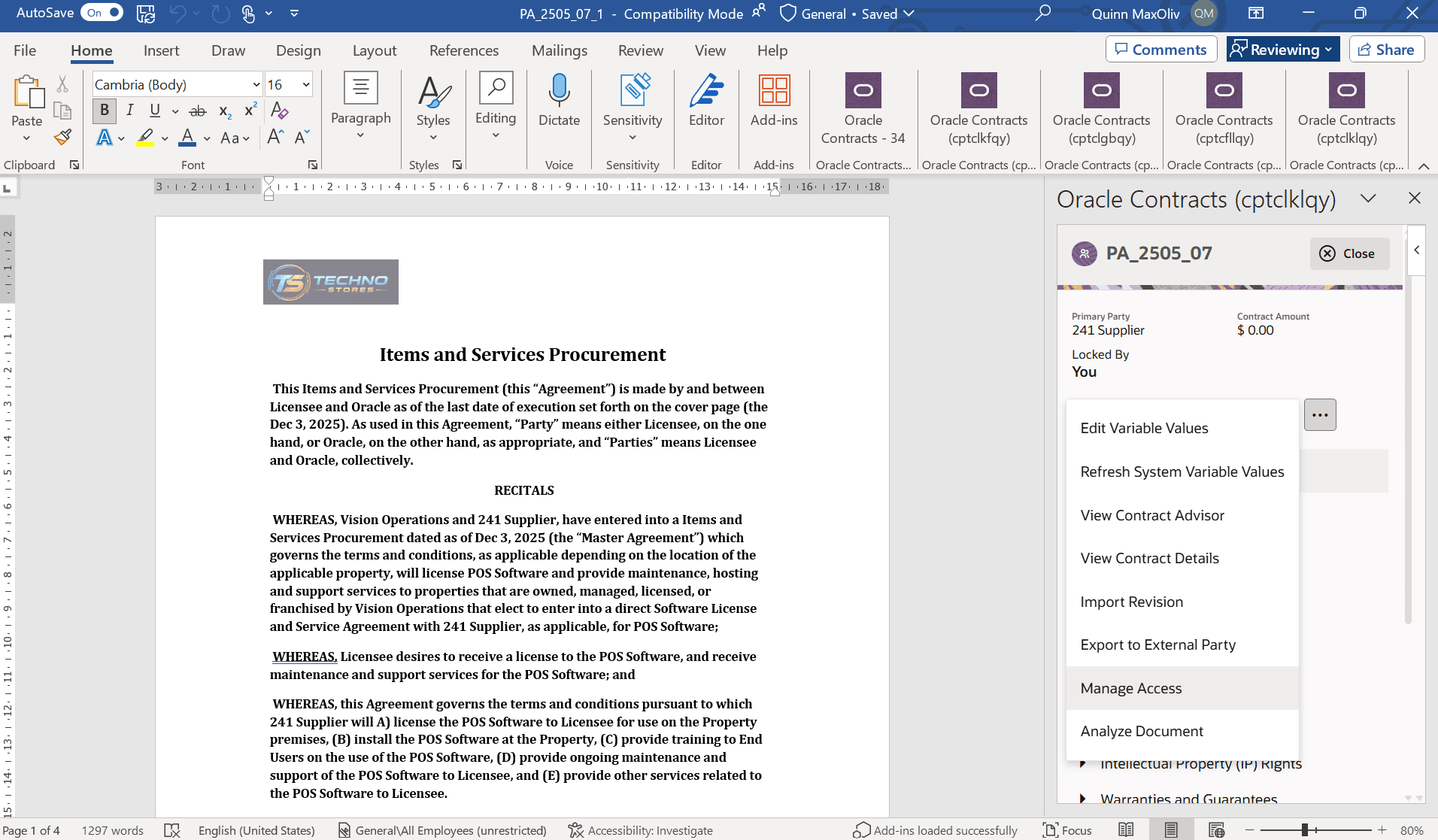Viewport: 1438px width, 840px height.
Task: Open Add-ins gallery
Action: [x=774, y=101]
